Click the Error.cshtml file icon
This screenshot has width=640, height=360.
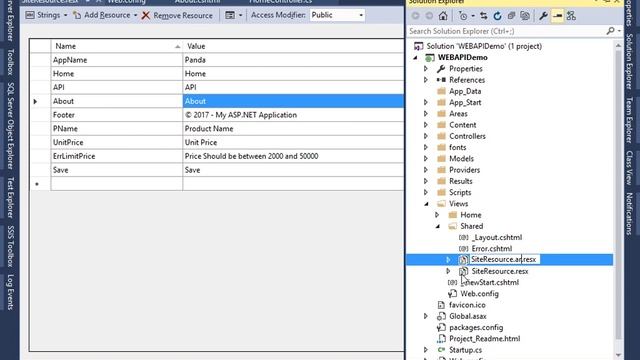point(463,249)
